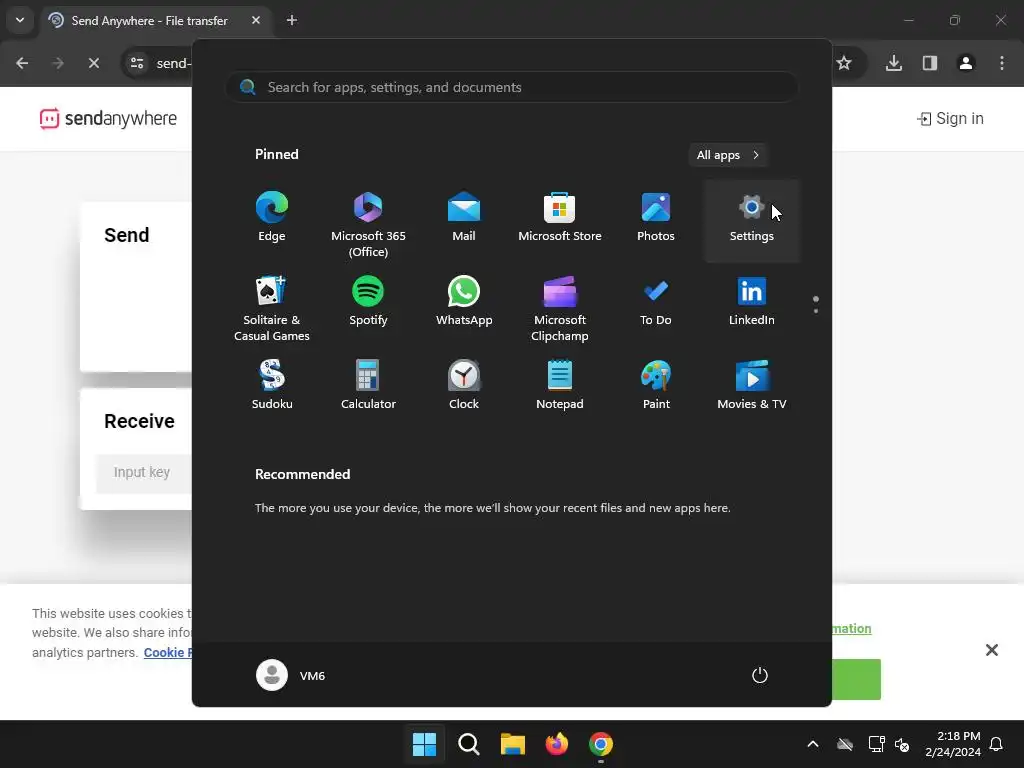Open Movies & TV app
Viewport: 1024px width, 768px height.
pyautogui.click(x=752, y=385)
